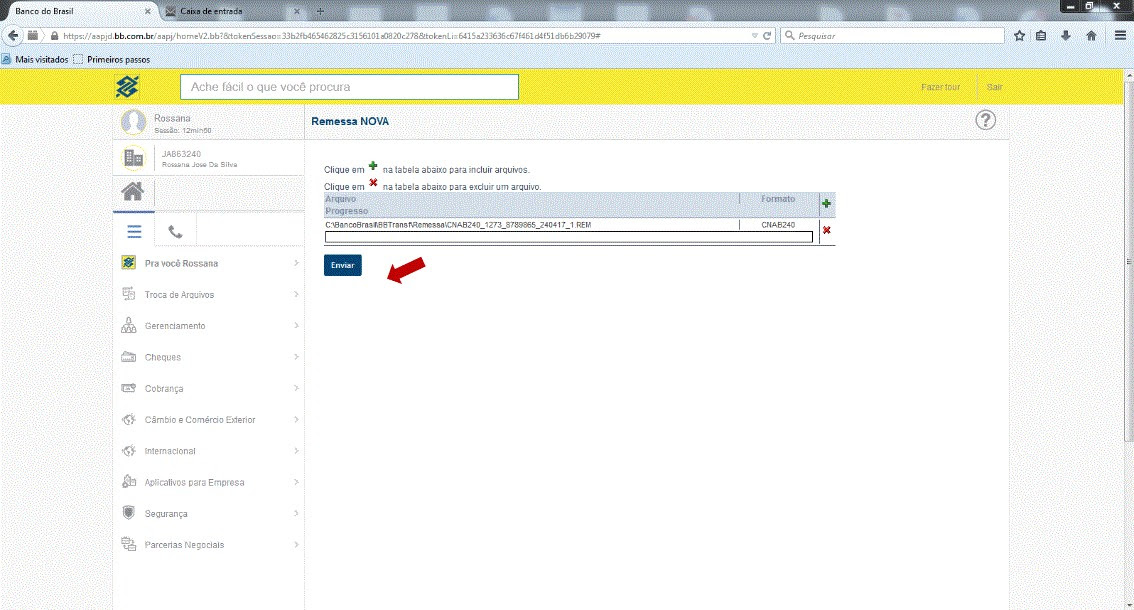Click the upload progress bar
Image resolution: width=1134 pixels, height=610 pixels.
pyautogui.click(x=568, y=237)
